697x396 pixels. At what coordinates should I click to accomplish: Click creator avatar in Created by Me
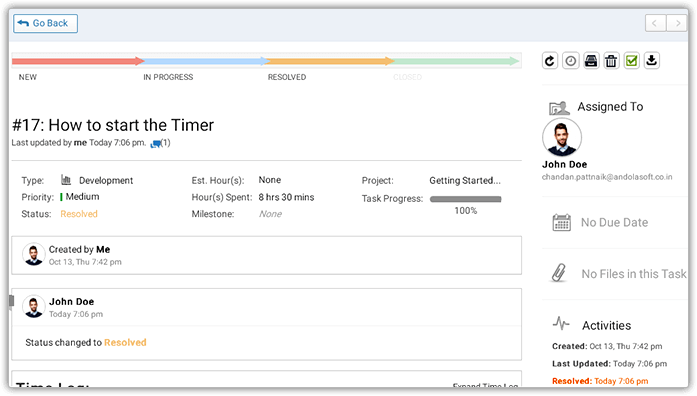click(34, 254)
